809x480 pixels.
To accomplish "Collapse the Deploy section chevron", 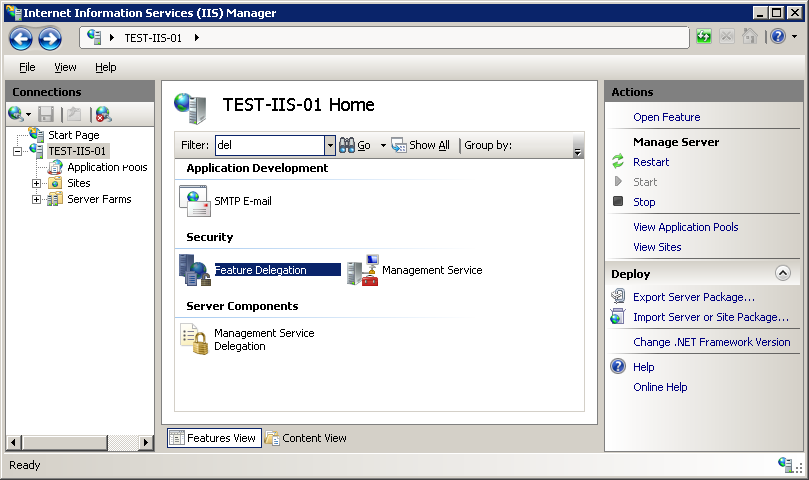I will (783, 273).
